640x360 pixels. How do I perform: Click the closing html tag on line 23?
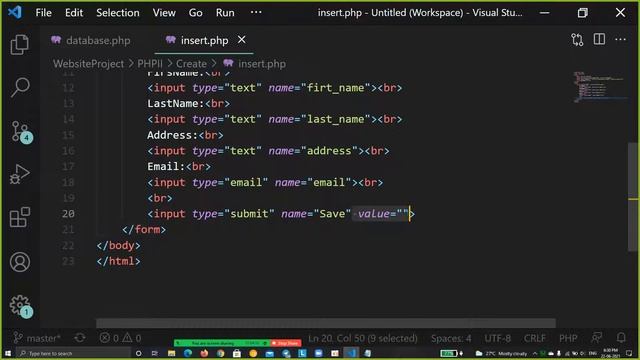pyautogui.click(x=118, y=261)
